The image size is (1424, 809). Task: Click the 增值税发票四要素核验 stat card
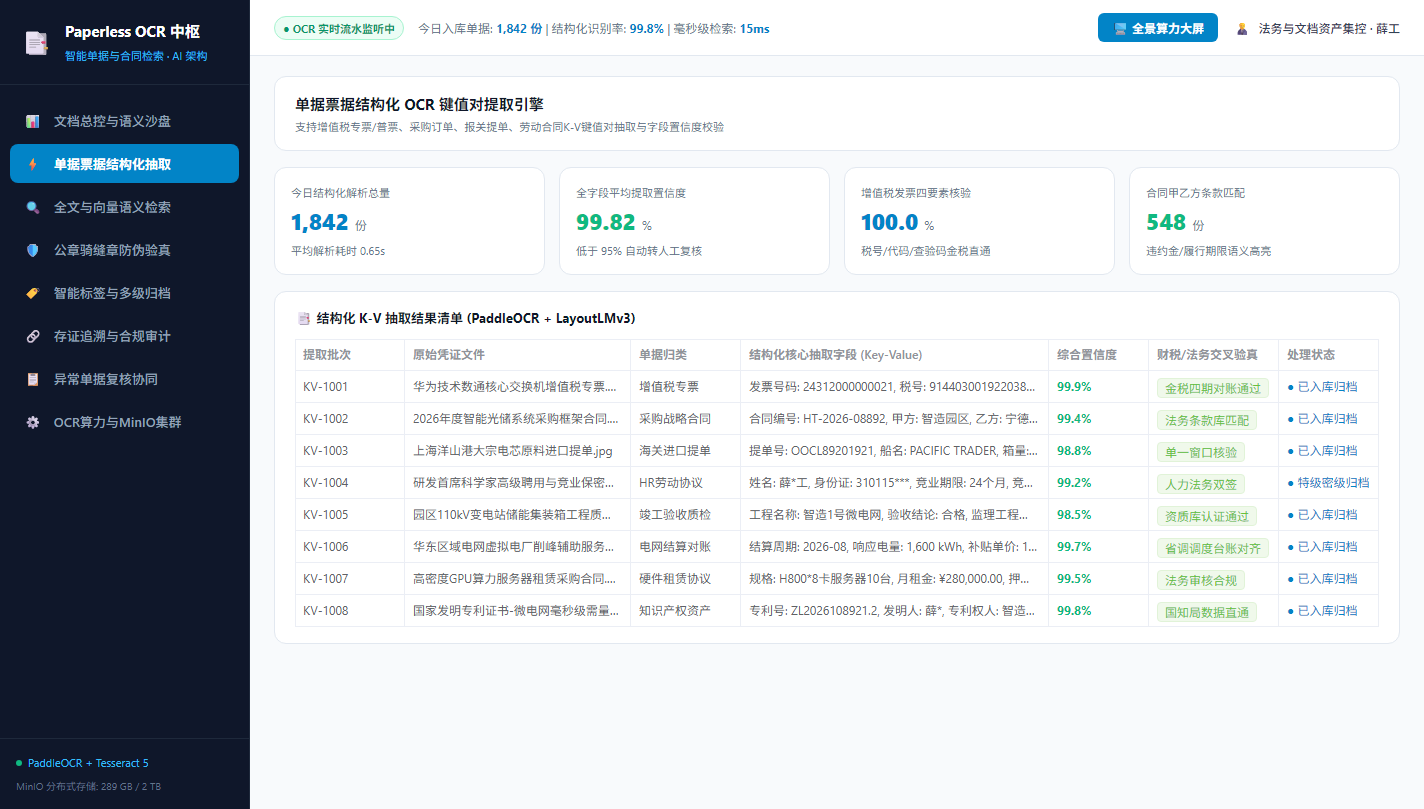(979, 221)
